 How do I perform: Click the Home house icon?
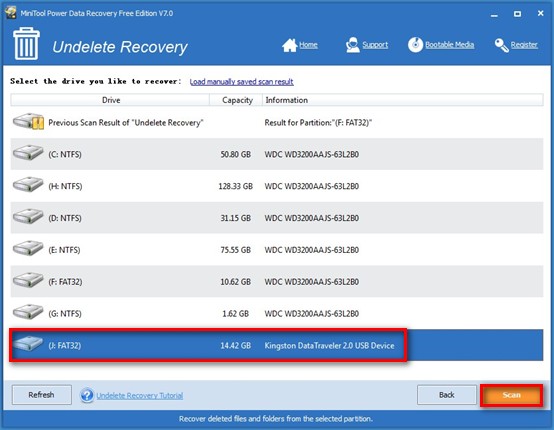289,45
